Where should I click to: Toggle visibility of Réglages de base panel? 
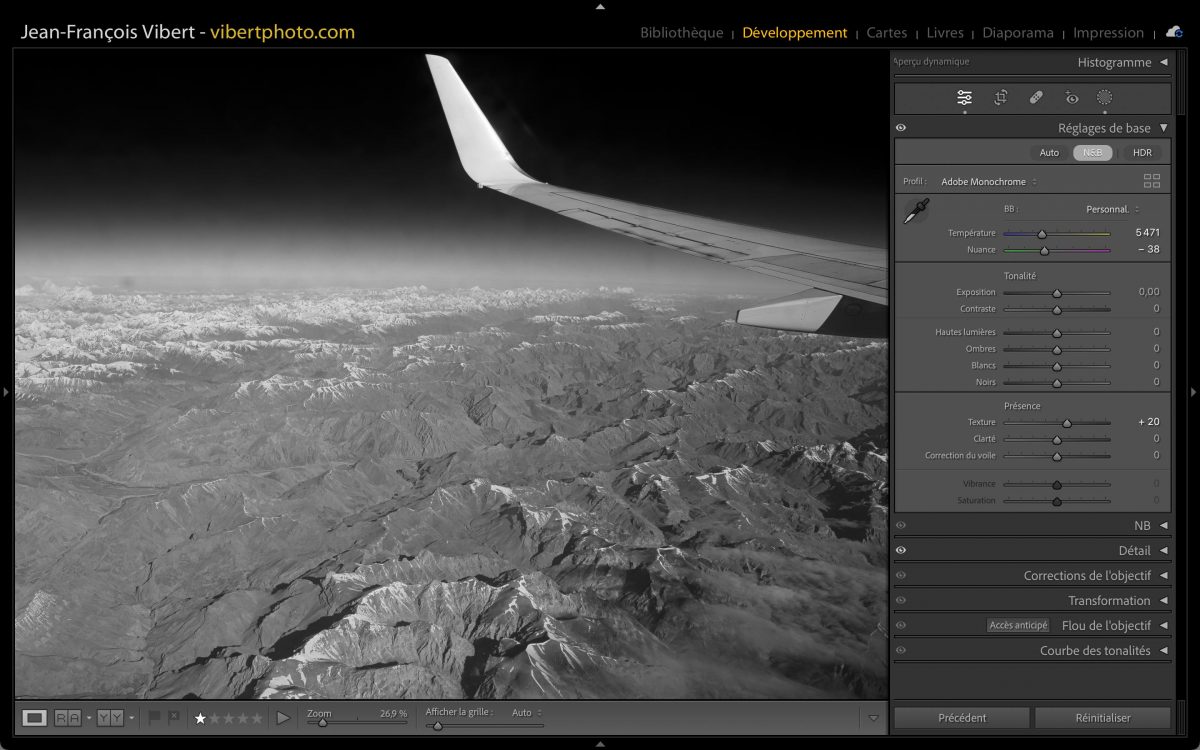(901, 128)
